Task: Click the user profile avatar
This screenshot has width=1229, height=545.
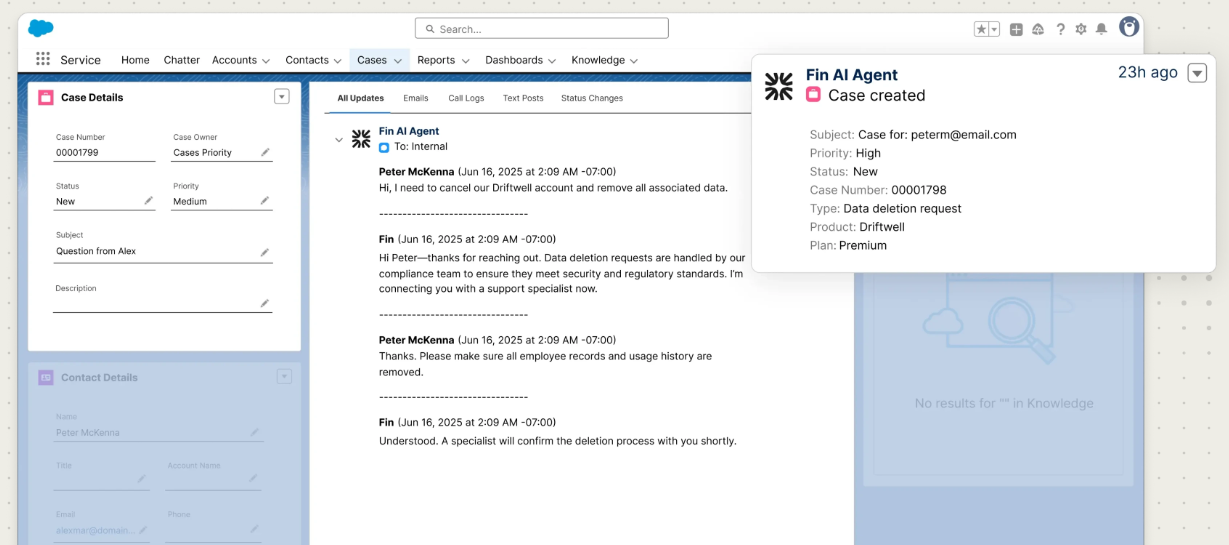Action: (1129, 28)
